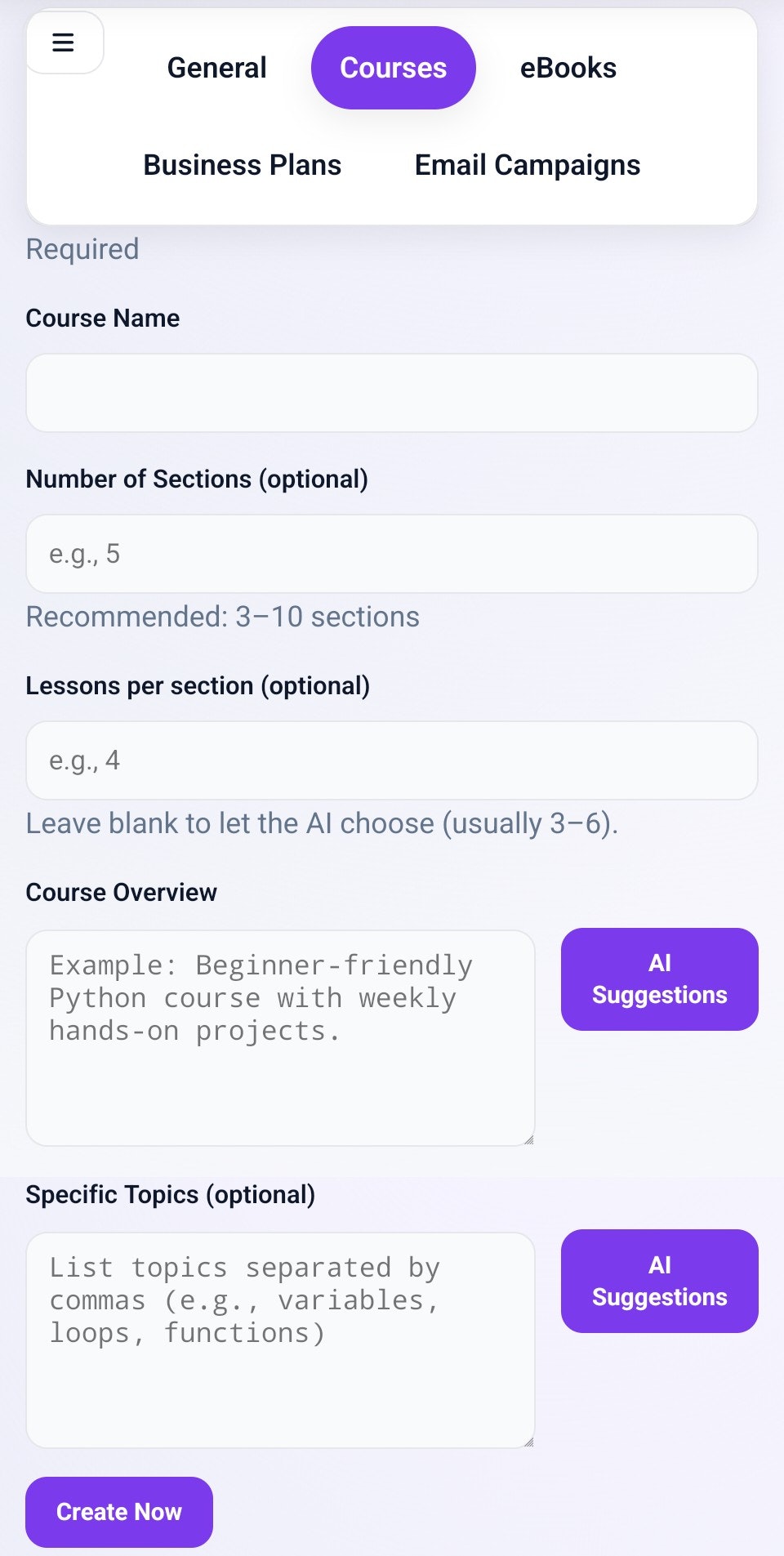The width and height of the screenshot is (784, 1556).
Task: Click the Lessons per section field
Action: [x=392, y=760]
